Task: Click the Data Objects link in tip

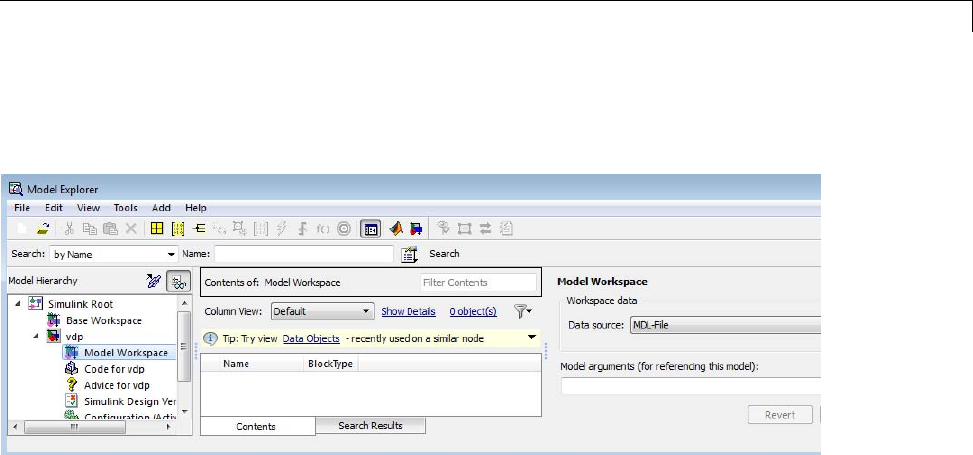Action: click(x=311, y=338)
